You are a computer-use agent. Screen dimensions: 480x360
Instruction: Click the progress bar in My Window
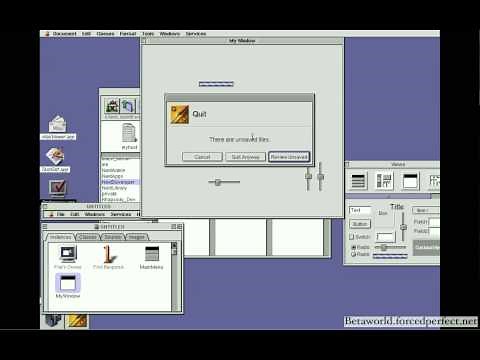click(216, 84)
